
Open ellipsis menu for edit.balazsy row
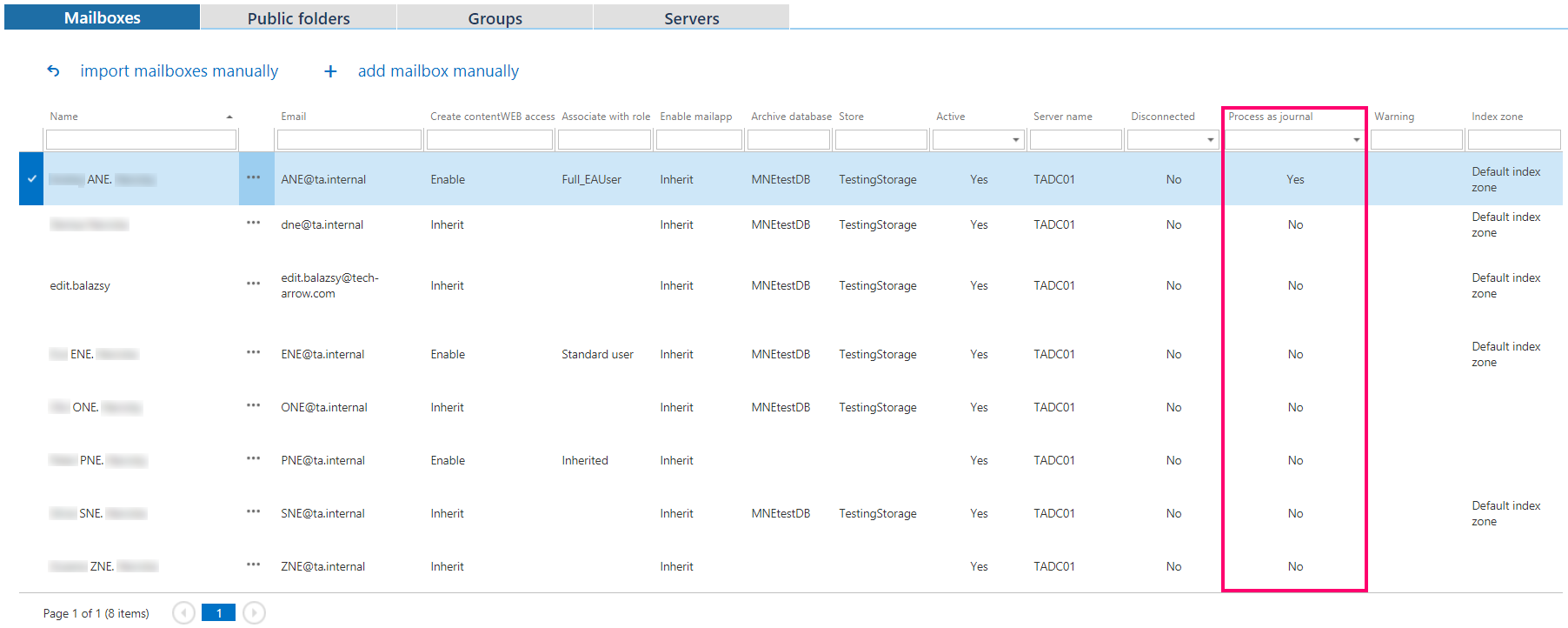pyautogui.click(x=254, y=284)
